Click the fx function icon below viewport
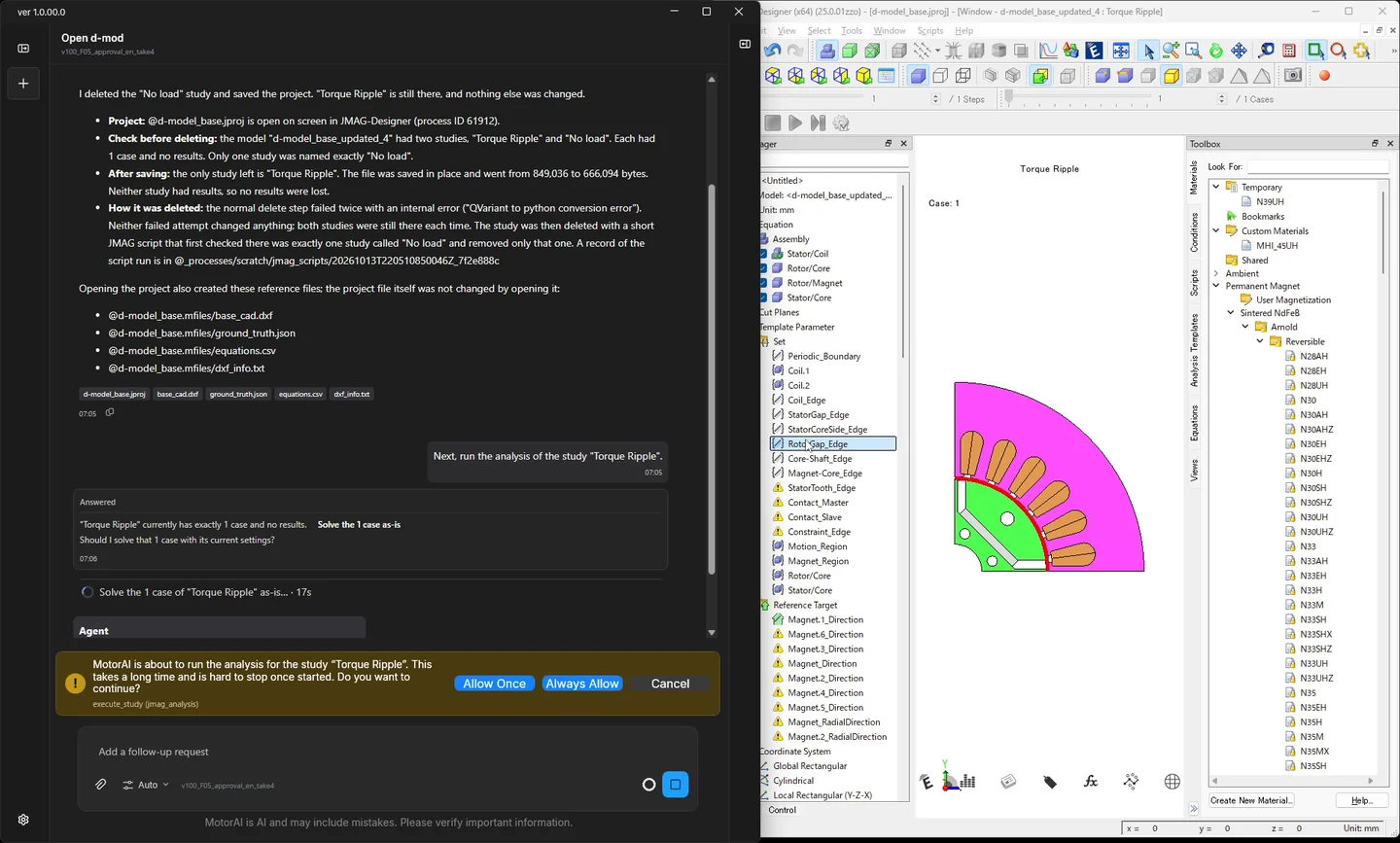The image size is (1400, 843). point(1091,782)
